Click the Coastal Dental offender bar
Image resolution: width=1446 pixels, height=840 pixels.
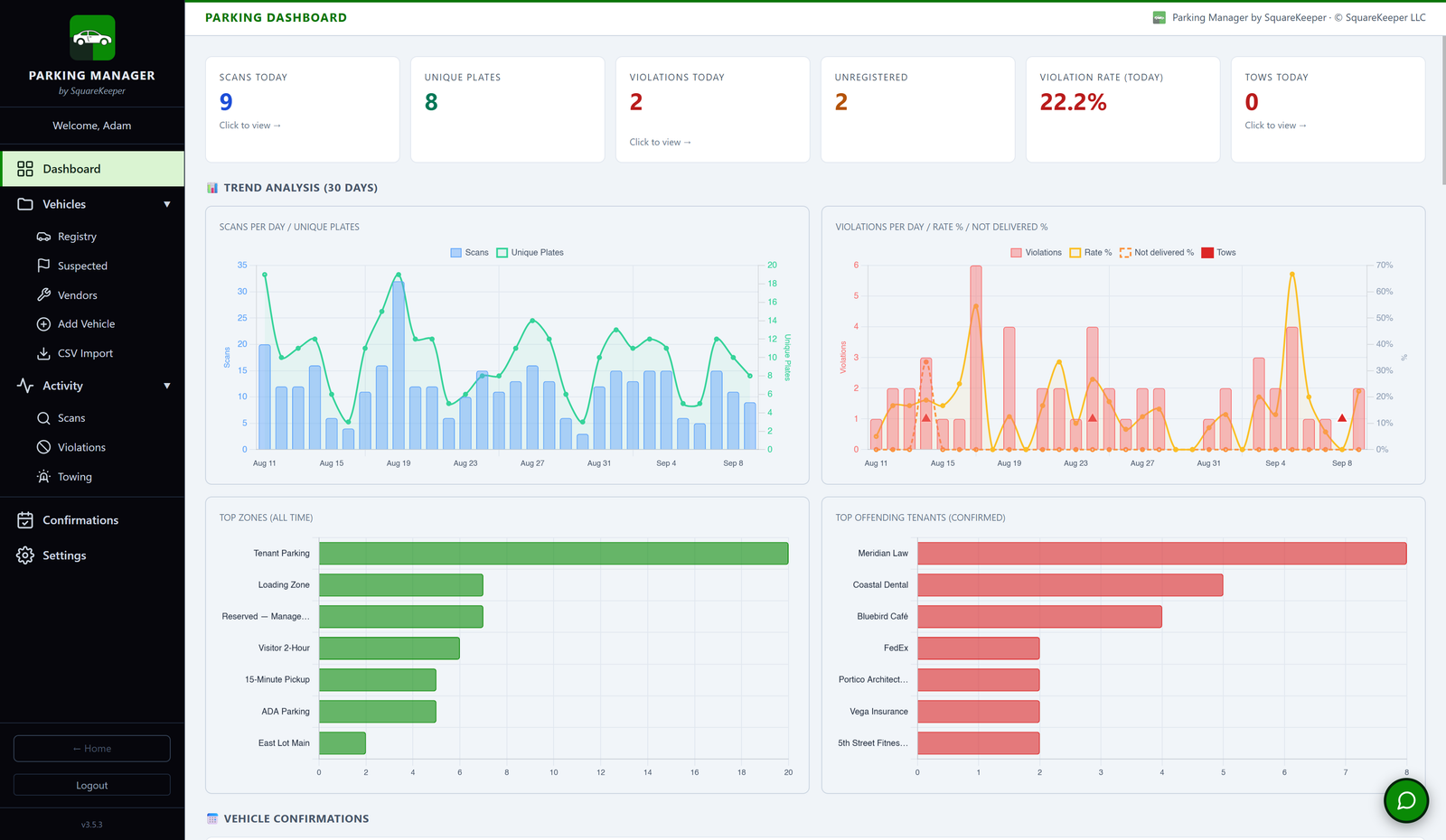(1070, 585)
